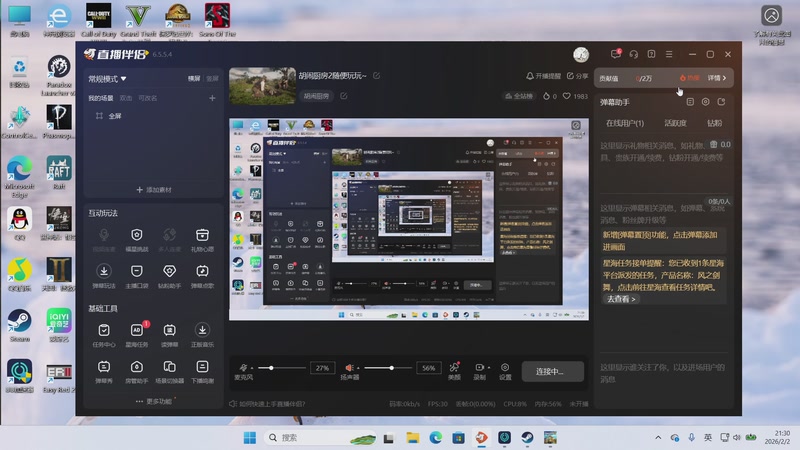Open hamburger main menu icon
This screenshot has height=450, width=800.
669,54
